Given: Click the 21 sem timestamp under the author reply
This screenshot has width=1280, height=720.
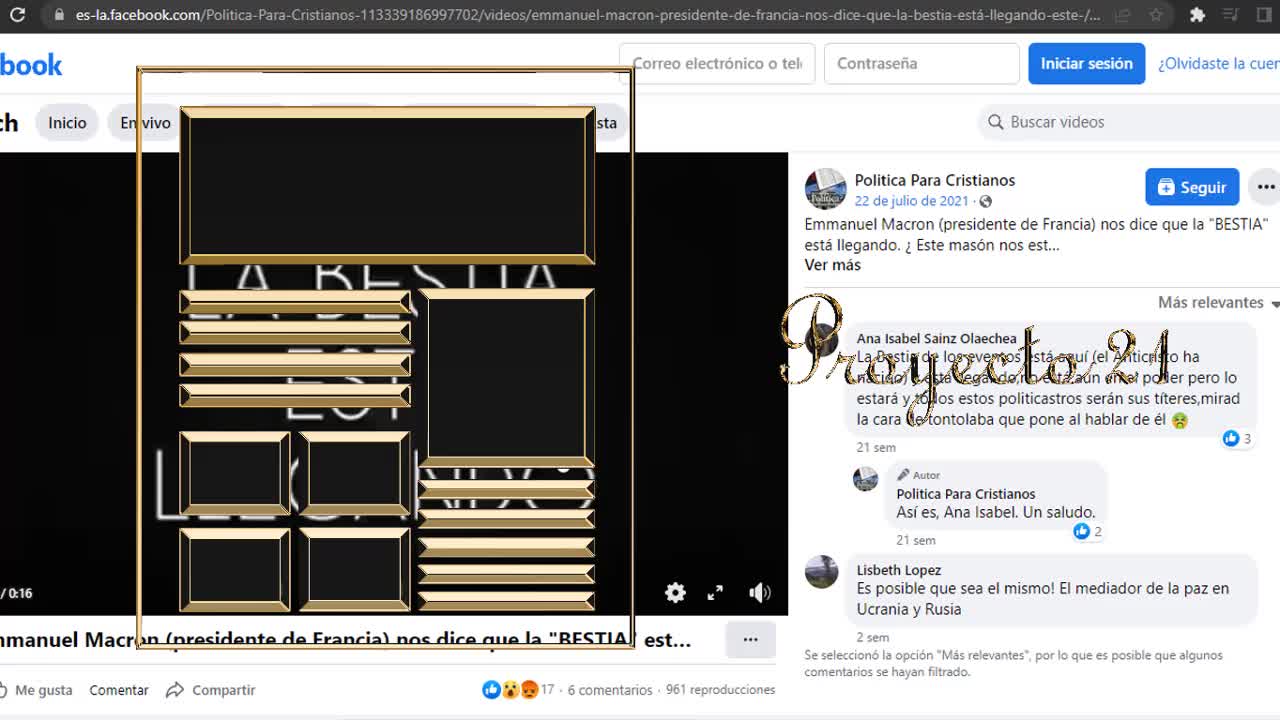Looking at the screenshot, I should click(916, 540).
